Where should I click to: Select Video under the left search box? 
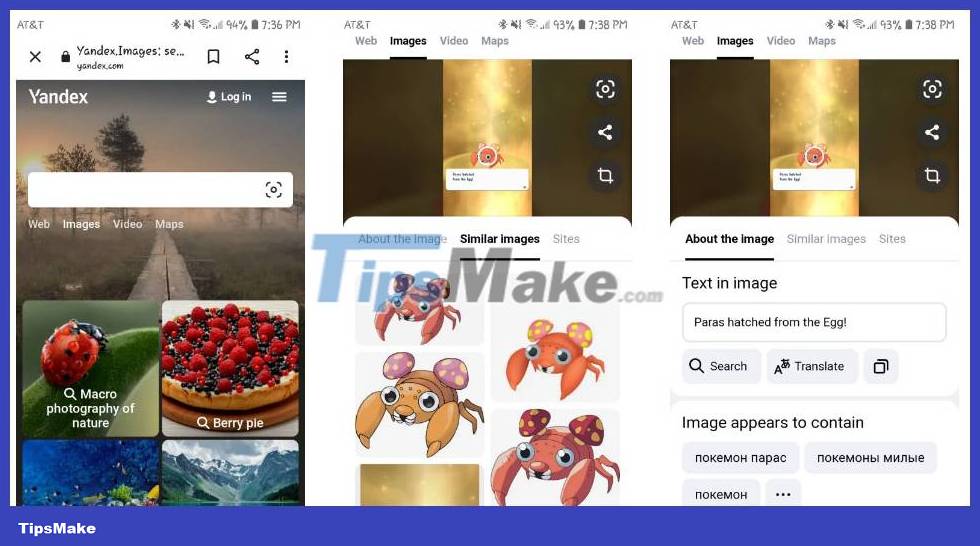click(x=128, y=224)
